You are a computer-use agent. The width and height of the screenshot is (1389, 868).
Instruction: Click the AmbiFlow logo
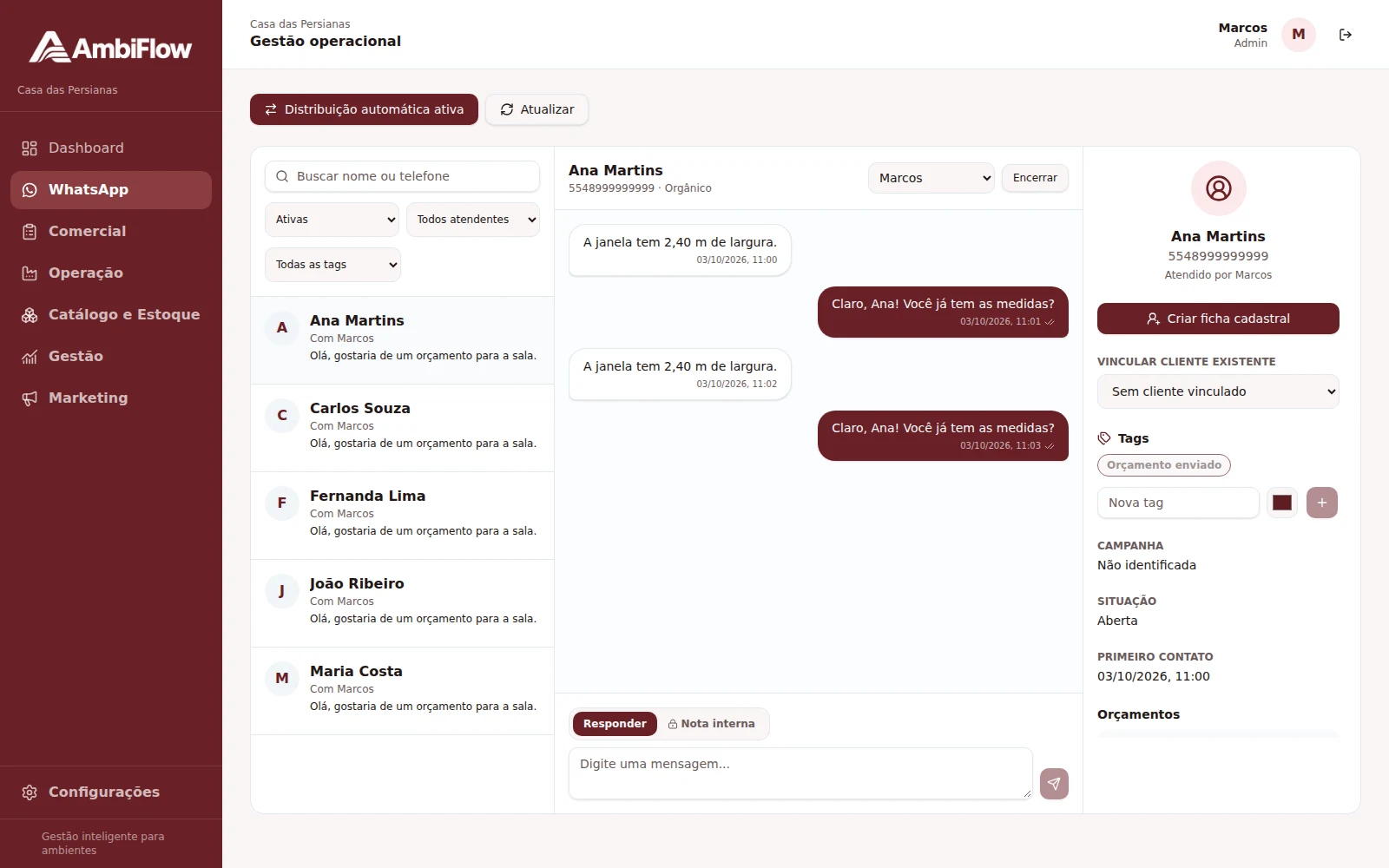coord(110,48)
